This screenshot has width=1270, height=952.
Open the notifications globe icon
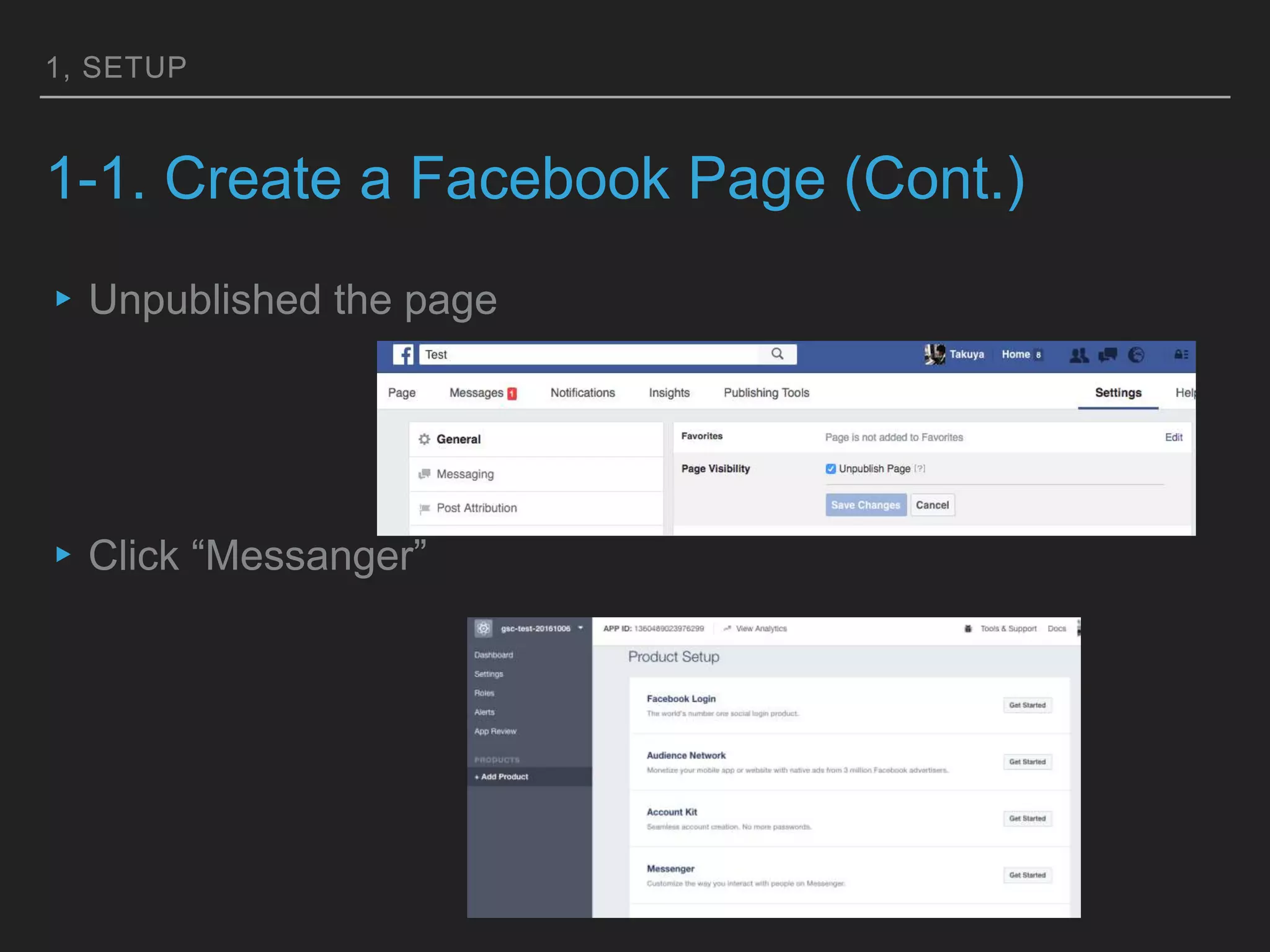(x=1136, y=355)
